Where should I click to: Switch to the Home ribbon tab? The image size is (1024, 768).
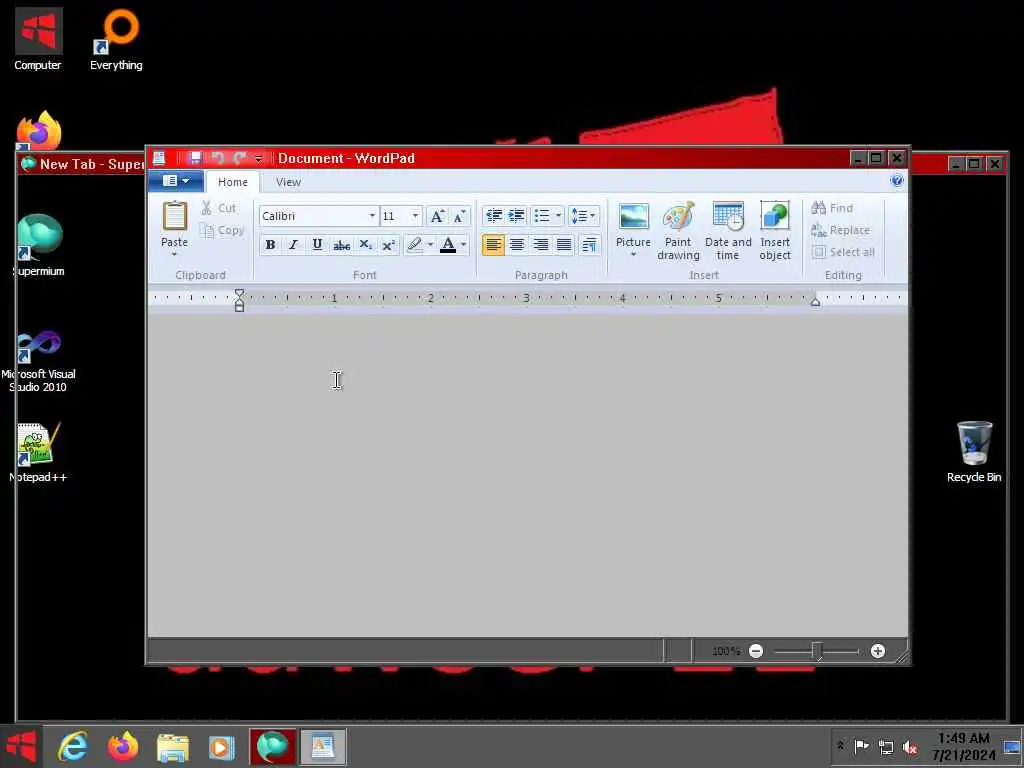click(x=232, y=182)
